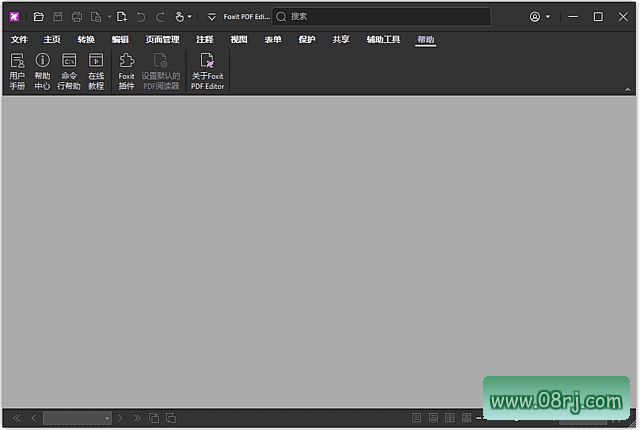Select continuous page view mode icon
The width and height of the screenshot is (640, 430).
coord(433,418)
